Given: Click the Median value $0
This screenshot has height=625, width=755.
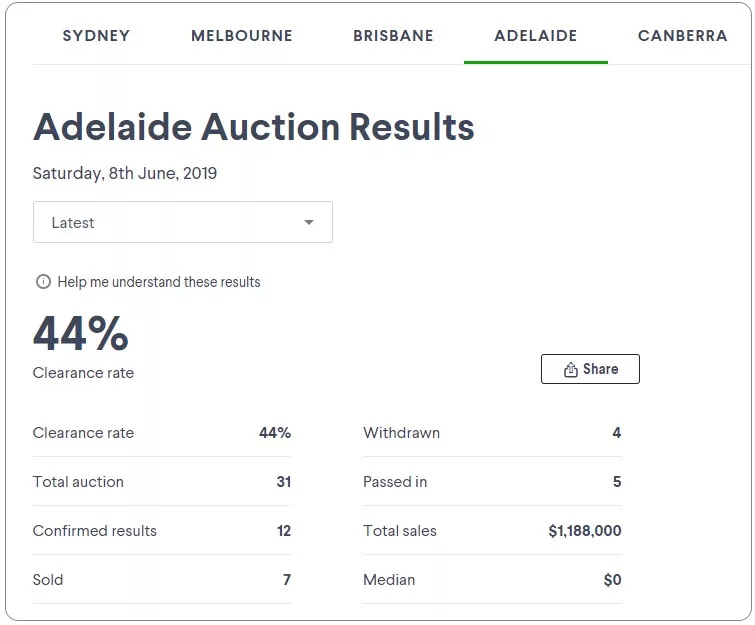Looking at the screenshot, I should [x=612, y=580].
